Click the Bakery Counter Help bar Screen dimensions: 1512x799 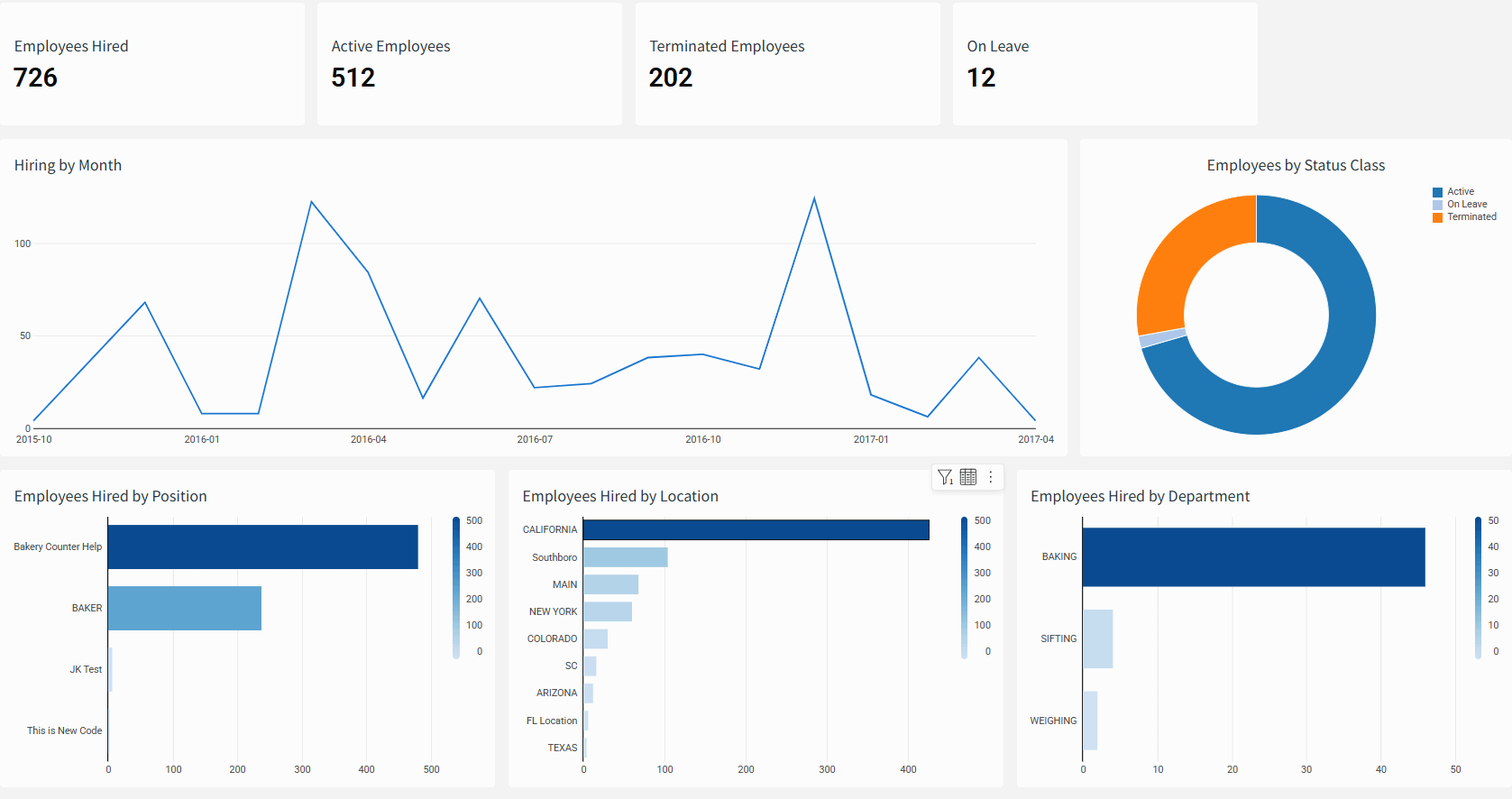pos(262,546)
